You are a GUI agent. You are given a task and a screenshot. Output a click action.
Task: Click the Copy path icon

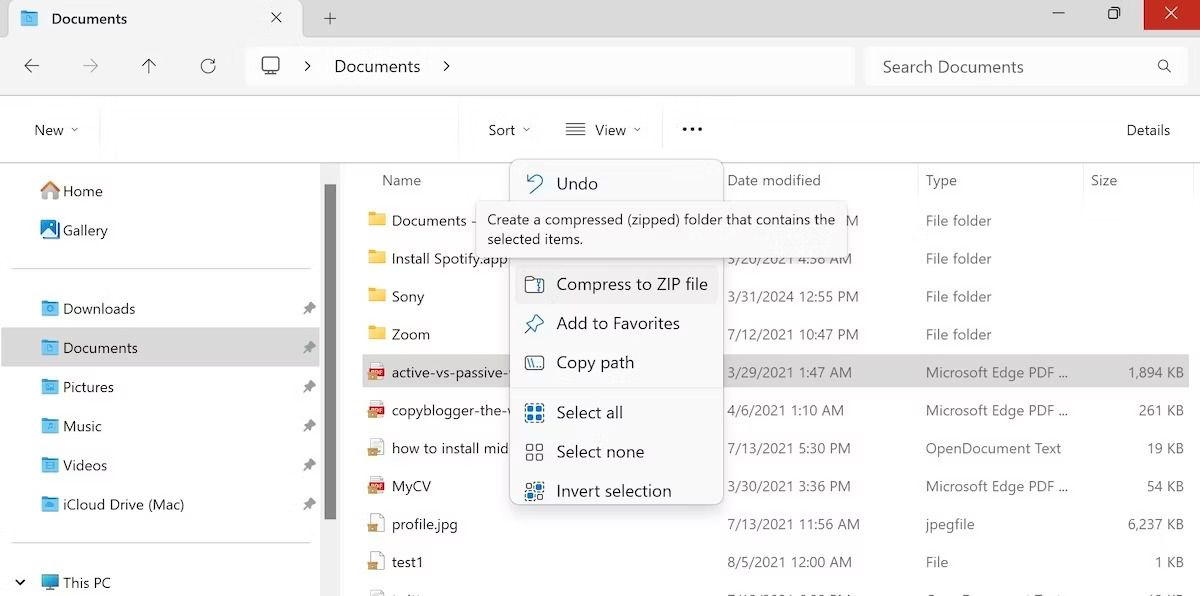[x=535, y=362]
